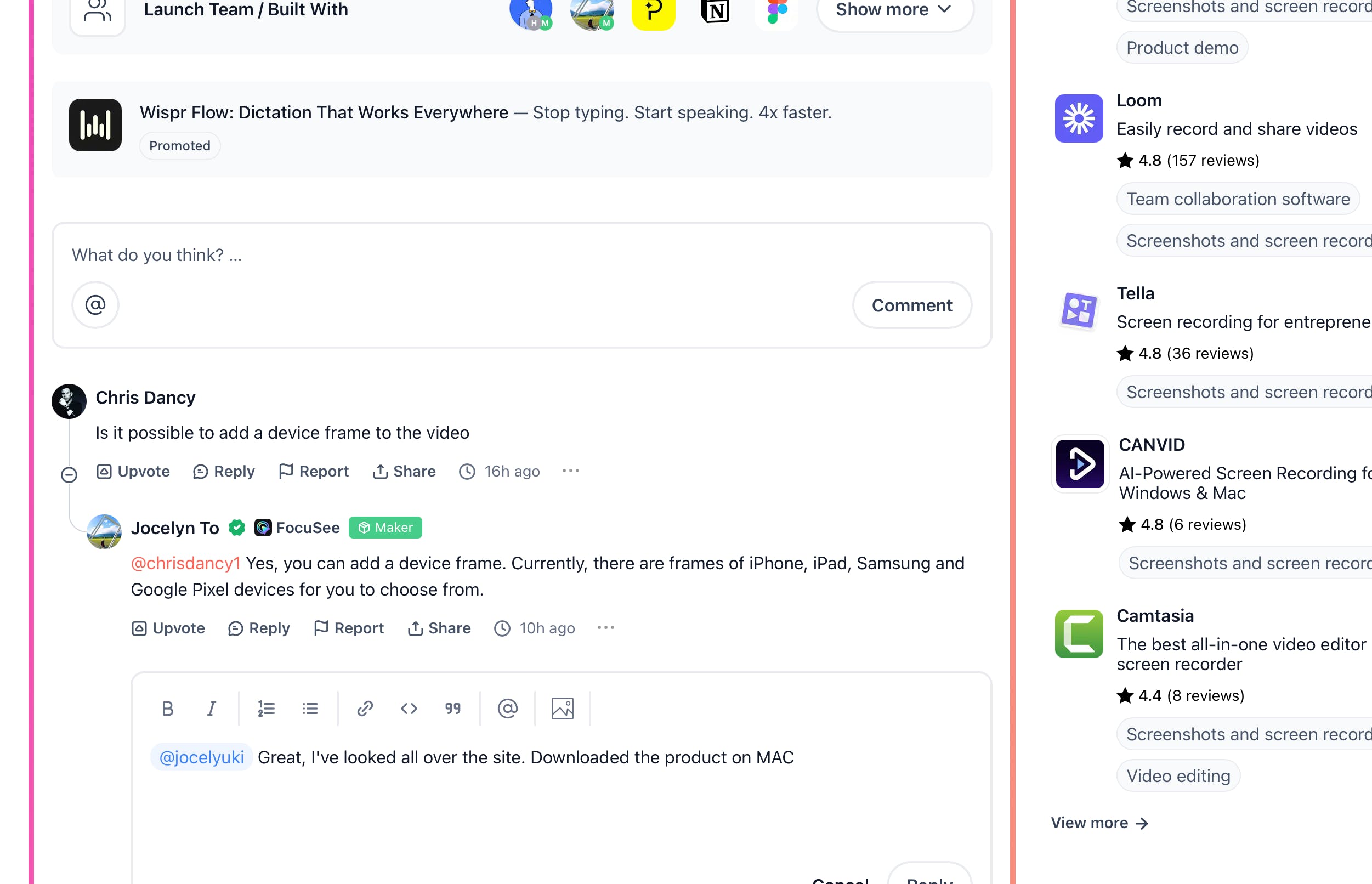This screenshot has height=884, width=1372.
Task: Open more options on Chris Dancy's comment
Action: pos(570,471)
